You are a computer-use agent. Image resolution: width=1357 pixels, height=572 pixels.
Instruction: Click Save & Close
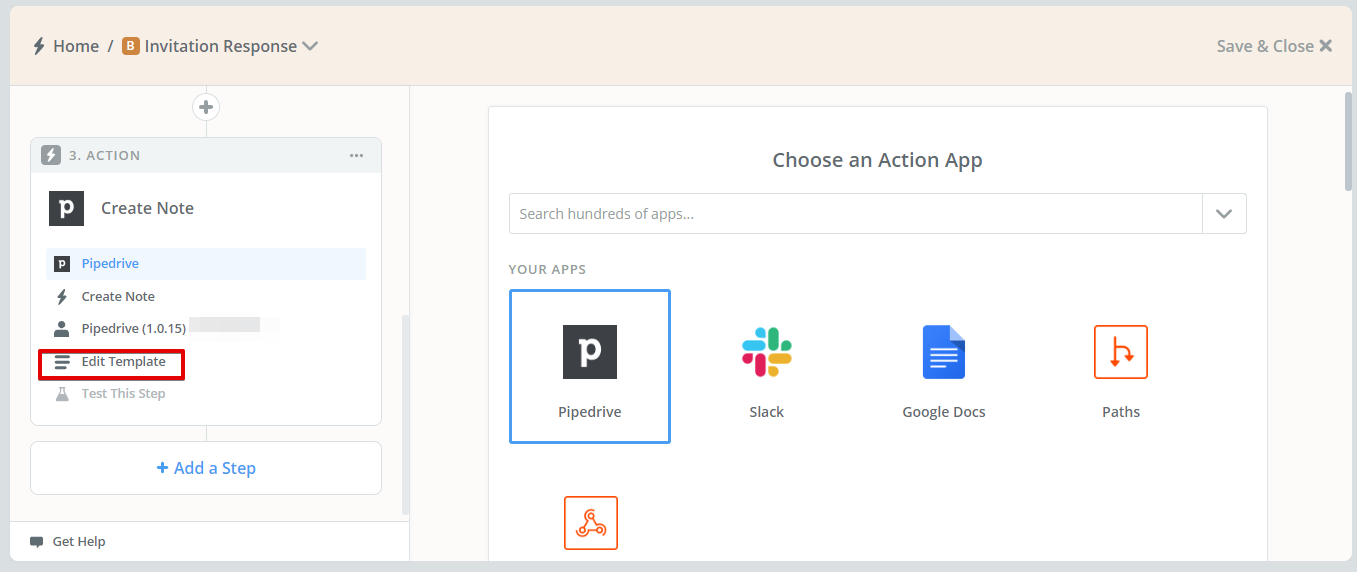click(x=1274, y=46)
